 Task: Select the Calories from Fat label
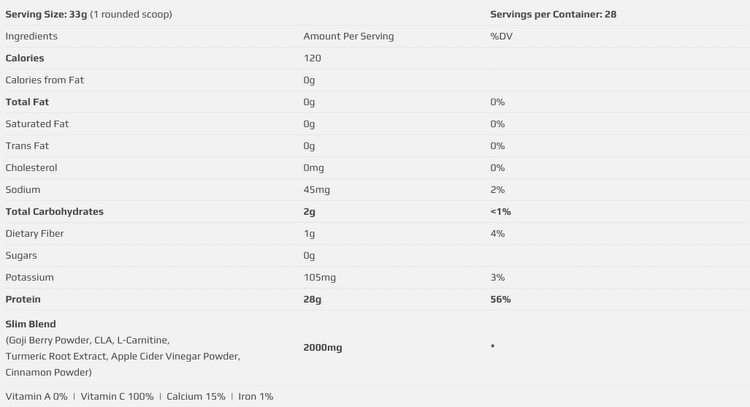44,80
